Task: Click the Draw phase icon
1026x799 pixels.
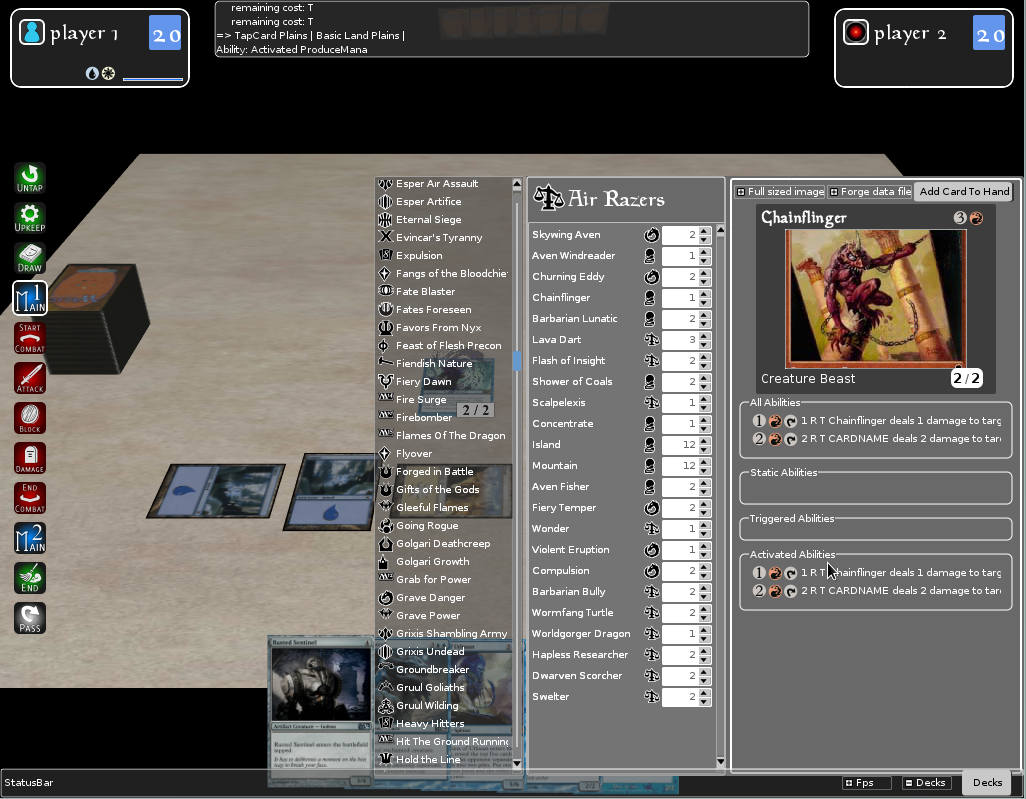Action: click(x=30, y=258)
